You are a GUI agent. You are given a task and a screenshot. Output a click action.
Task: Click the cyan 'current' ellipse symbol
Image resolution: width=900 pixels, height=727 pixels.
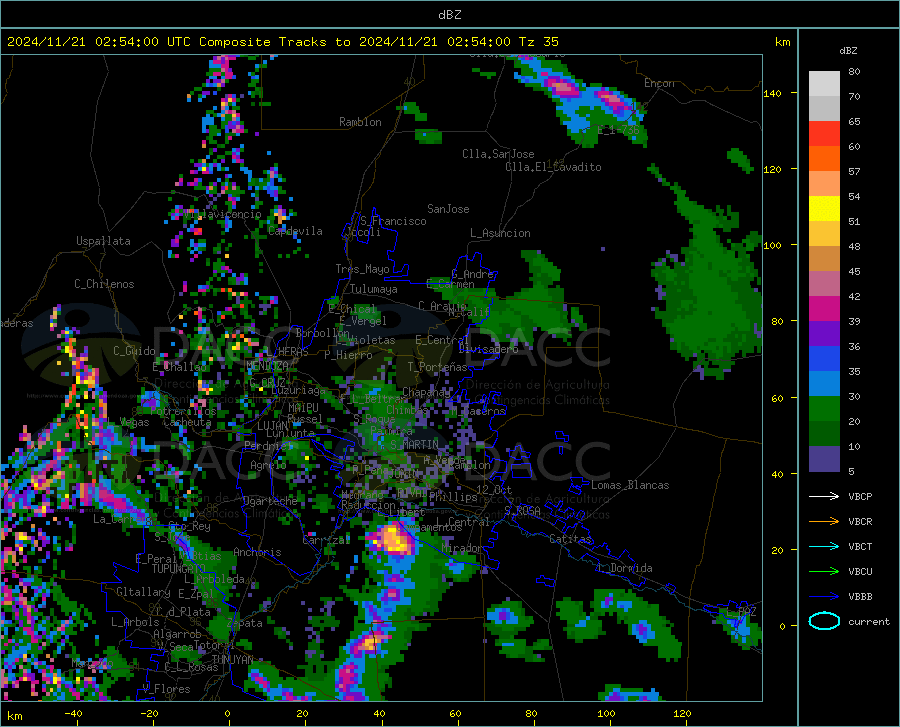(x=824, y=621)
